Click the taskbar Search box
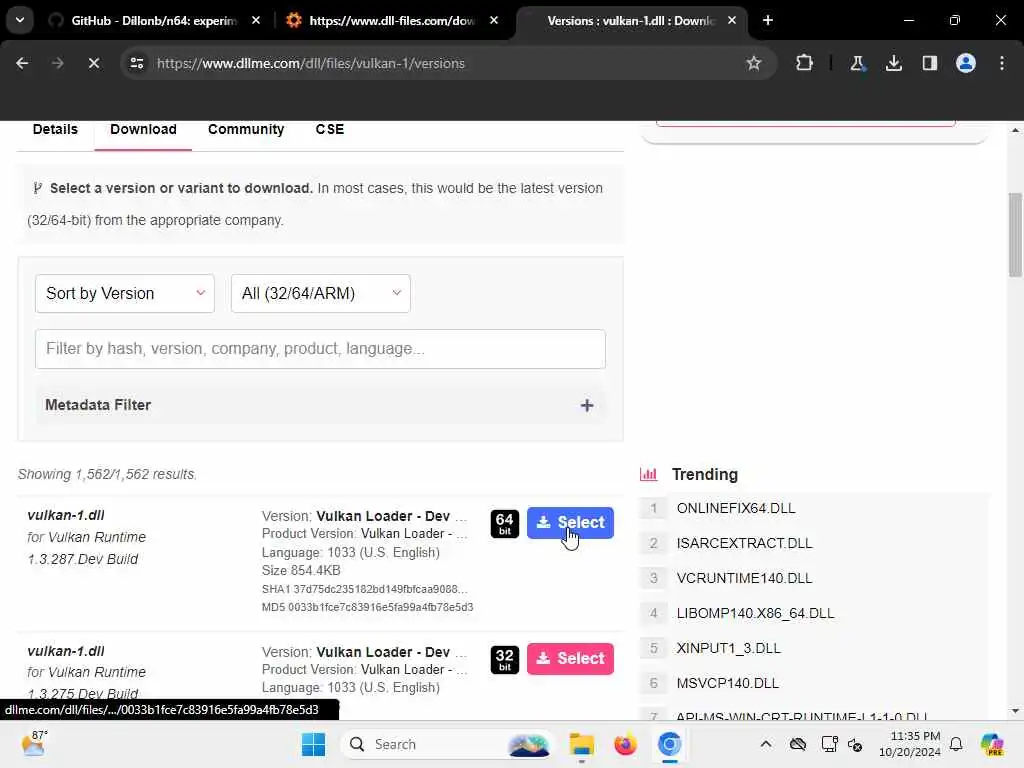1024x768 pixels. coord(446,744)
